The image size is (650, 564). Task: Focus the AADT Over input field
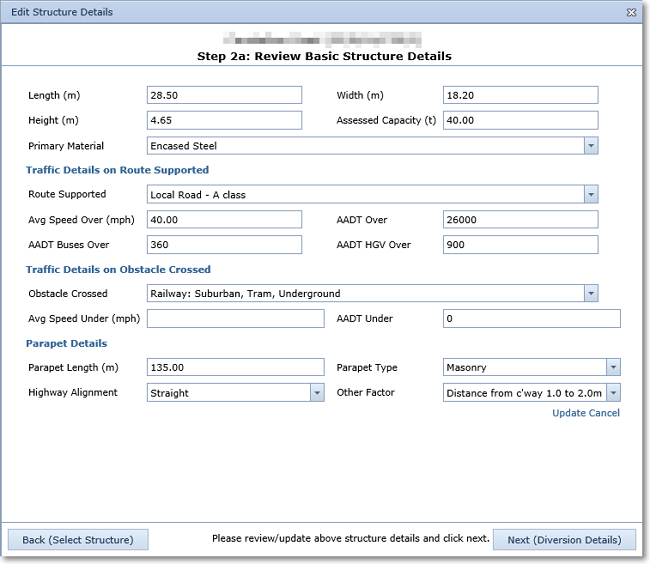click(521, 220)
